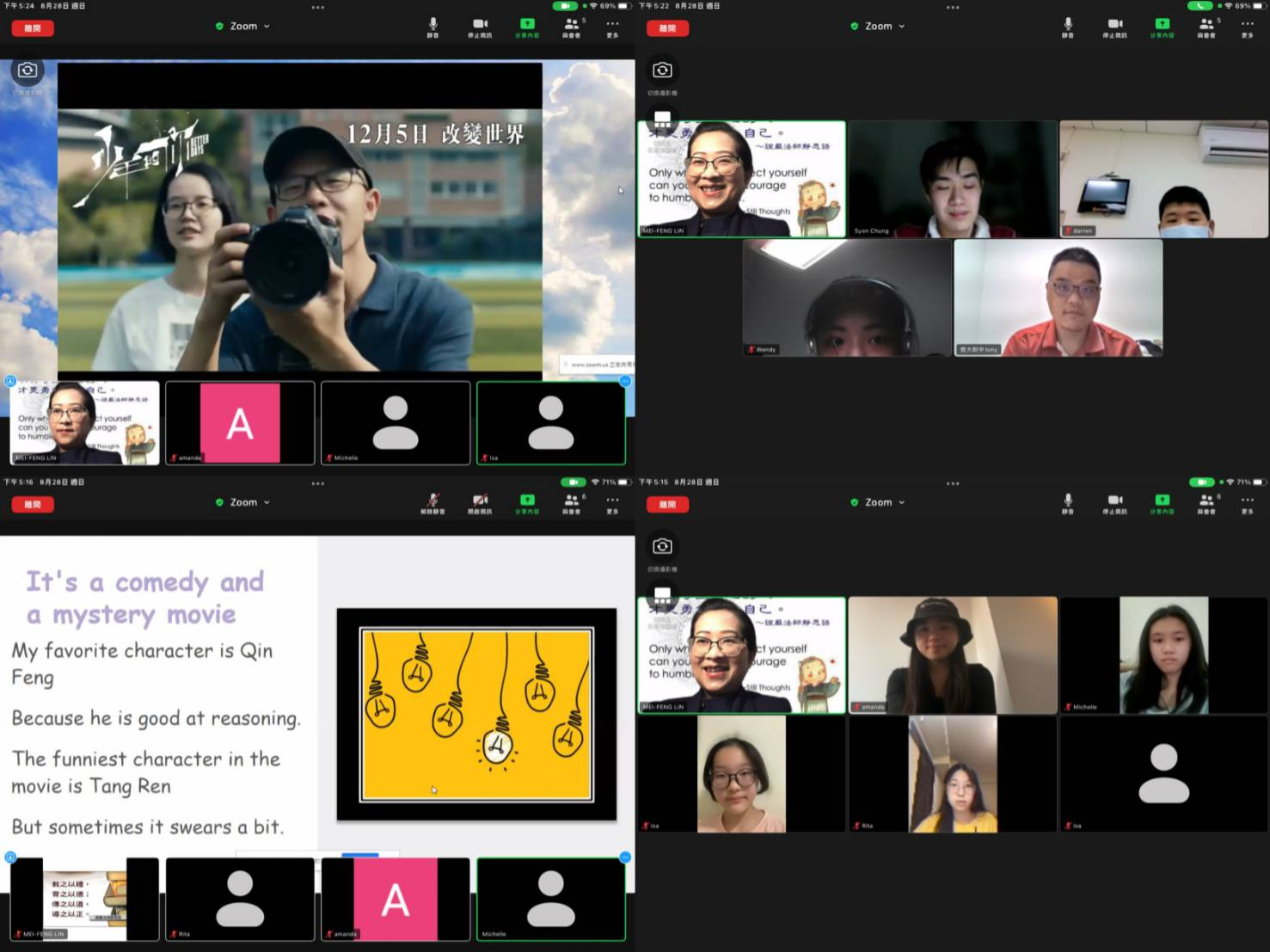Click layout view icon in 5:22 meeting window

tap(662, 118)
